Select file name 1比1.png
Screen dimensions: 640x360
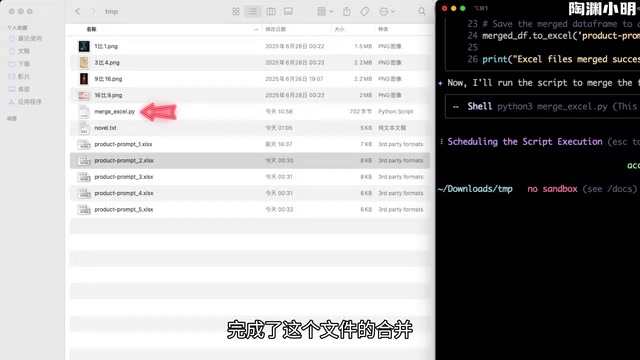pyautogui.click(x=106, y=46)
